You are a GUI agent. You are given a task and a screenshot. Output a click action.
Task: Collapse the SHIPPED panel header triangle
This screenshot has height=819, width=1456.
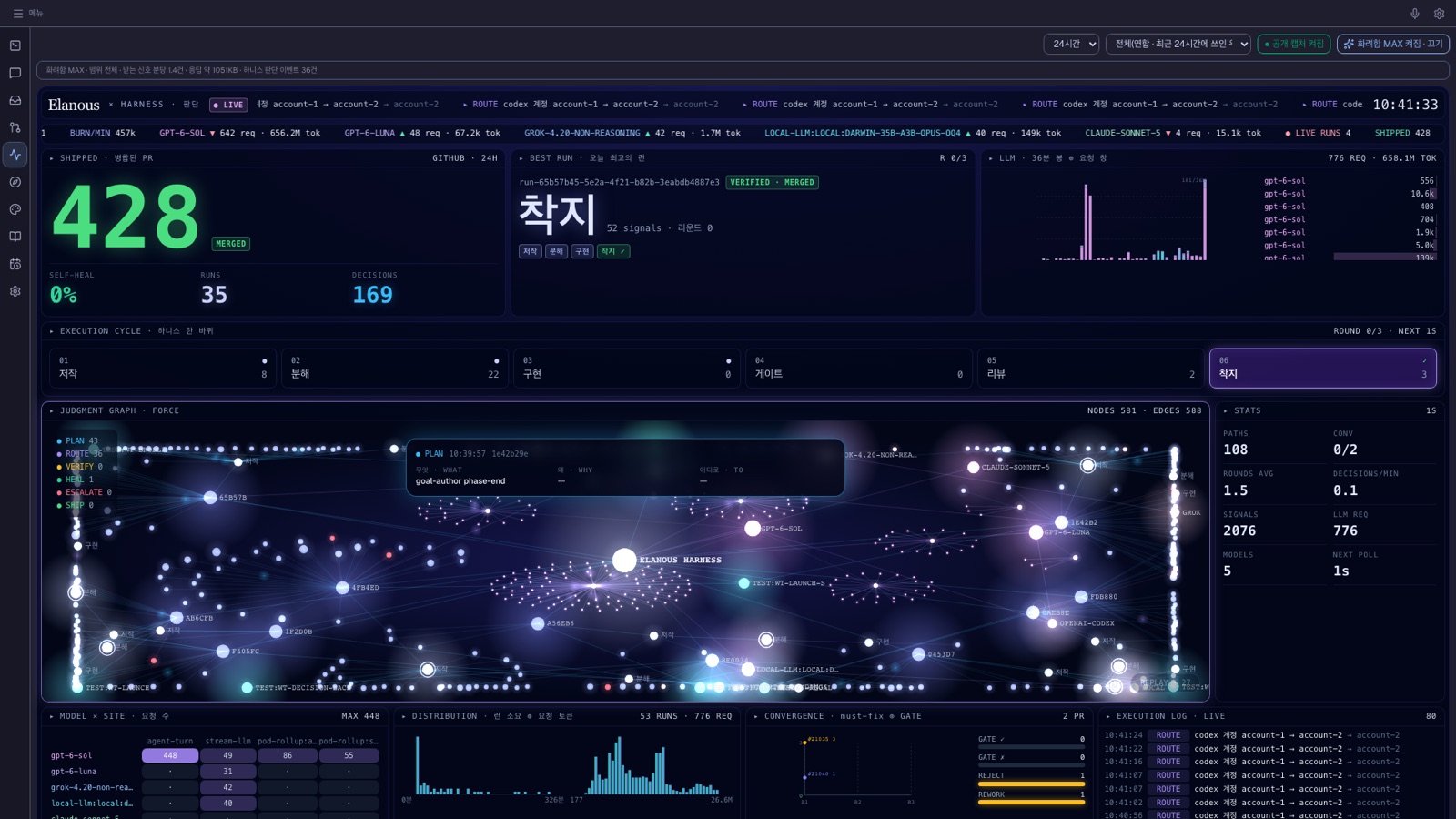tap(52, 158)
